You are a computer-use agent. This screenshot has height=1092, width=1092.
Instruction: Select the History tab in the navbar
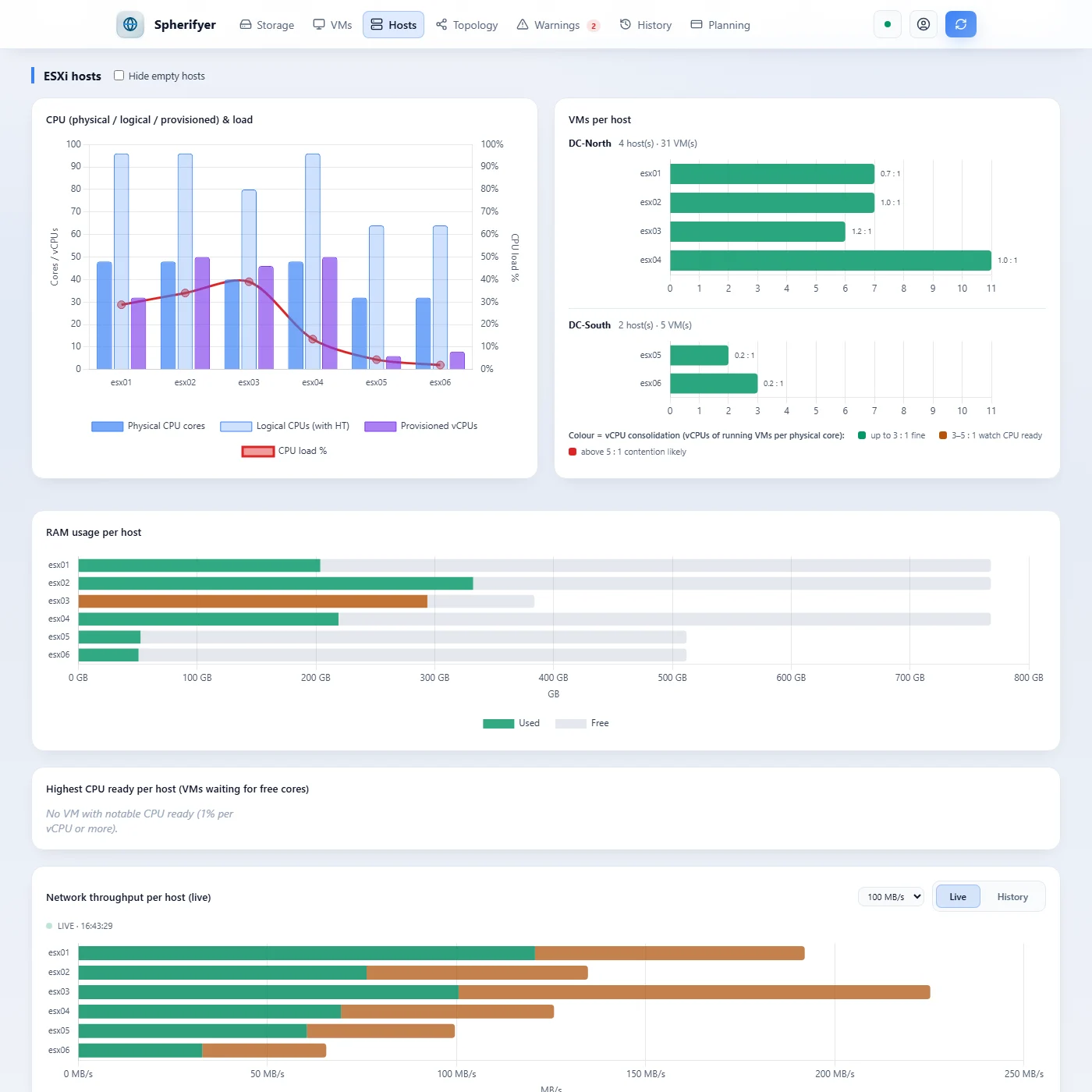[646, 25]
